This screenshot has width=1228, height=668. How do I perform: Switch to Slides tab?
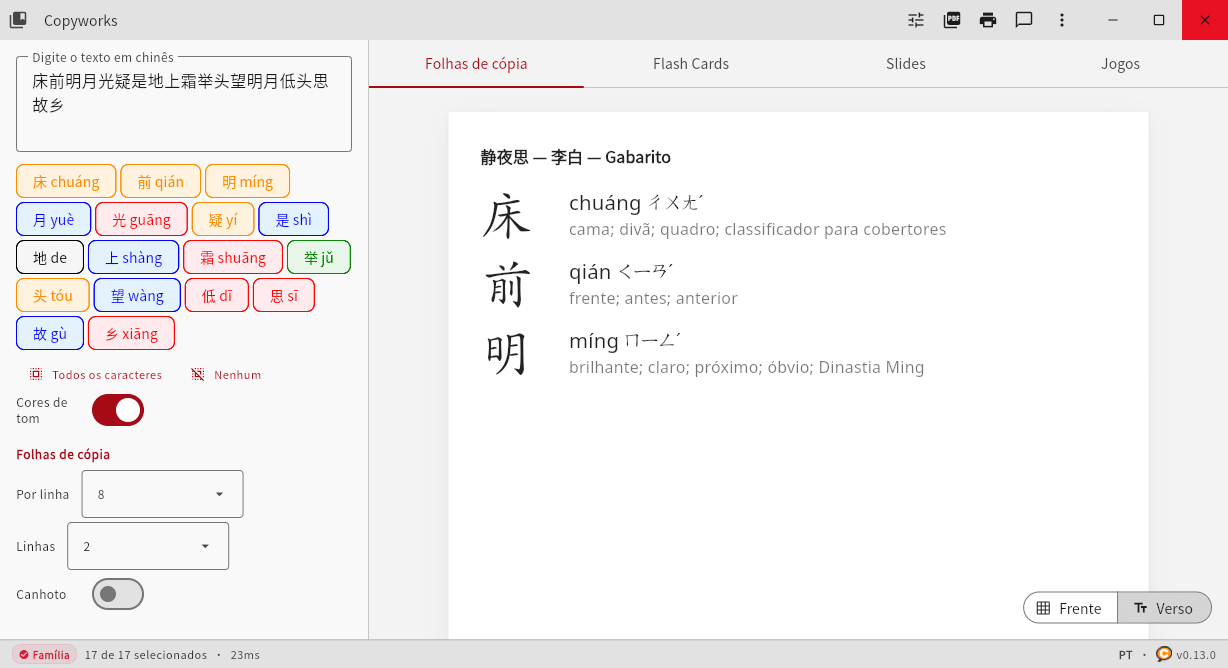(906, 64)
